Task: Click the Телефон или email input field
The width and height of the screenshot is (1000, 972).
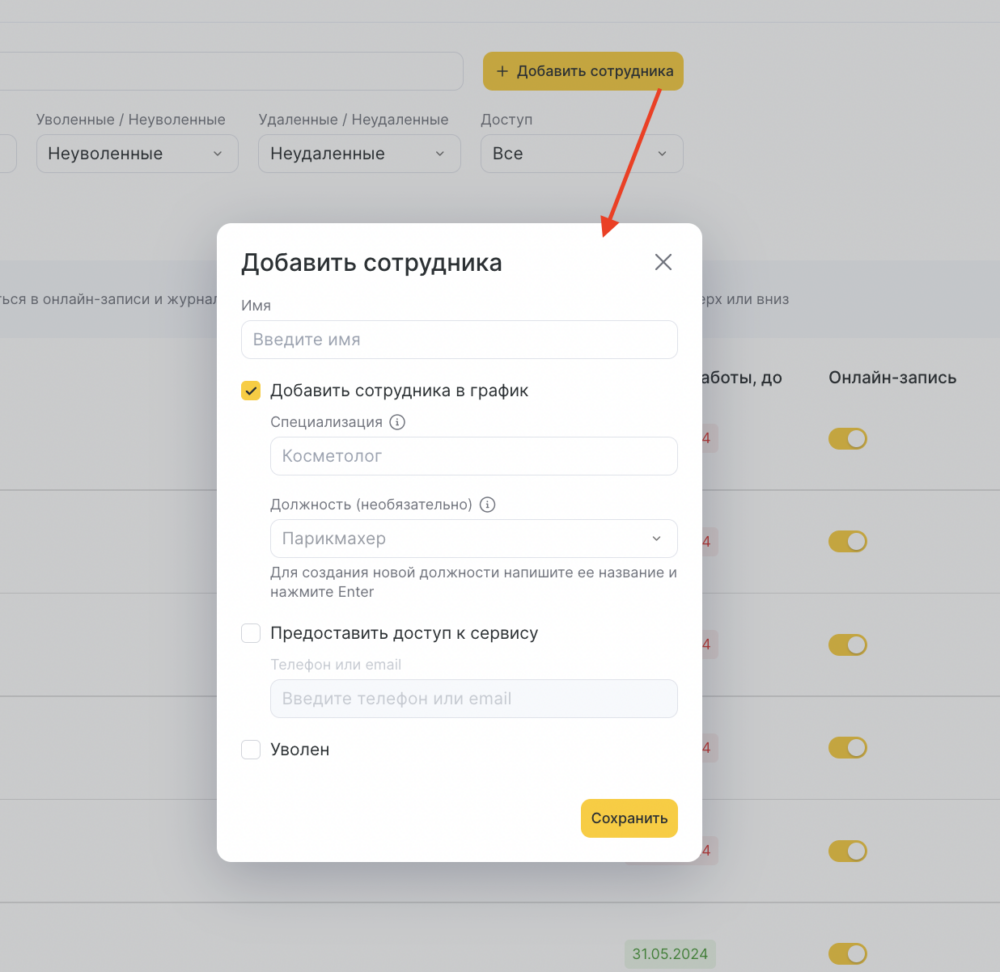Action: [x=473, y=698]
